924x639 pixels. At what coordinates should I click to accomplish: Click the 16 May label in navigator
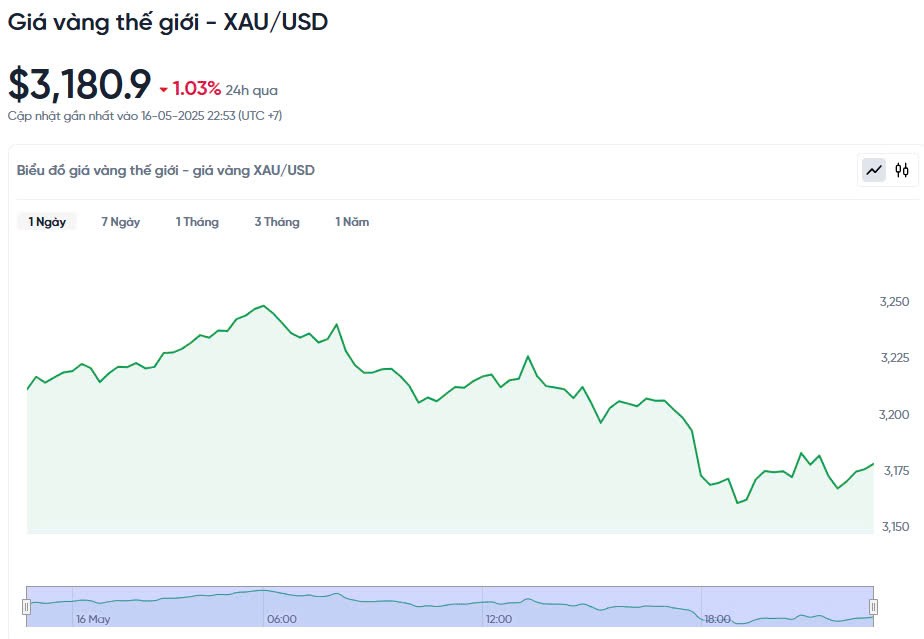point(93,619)
